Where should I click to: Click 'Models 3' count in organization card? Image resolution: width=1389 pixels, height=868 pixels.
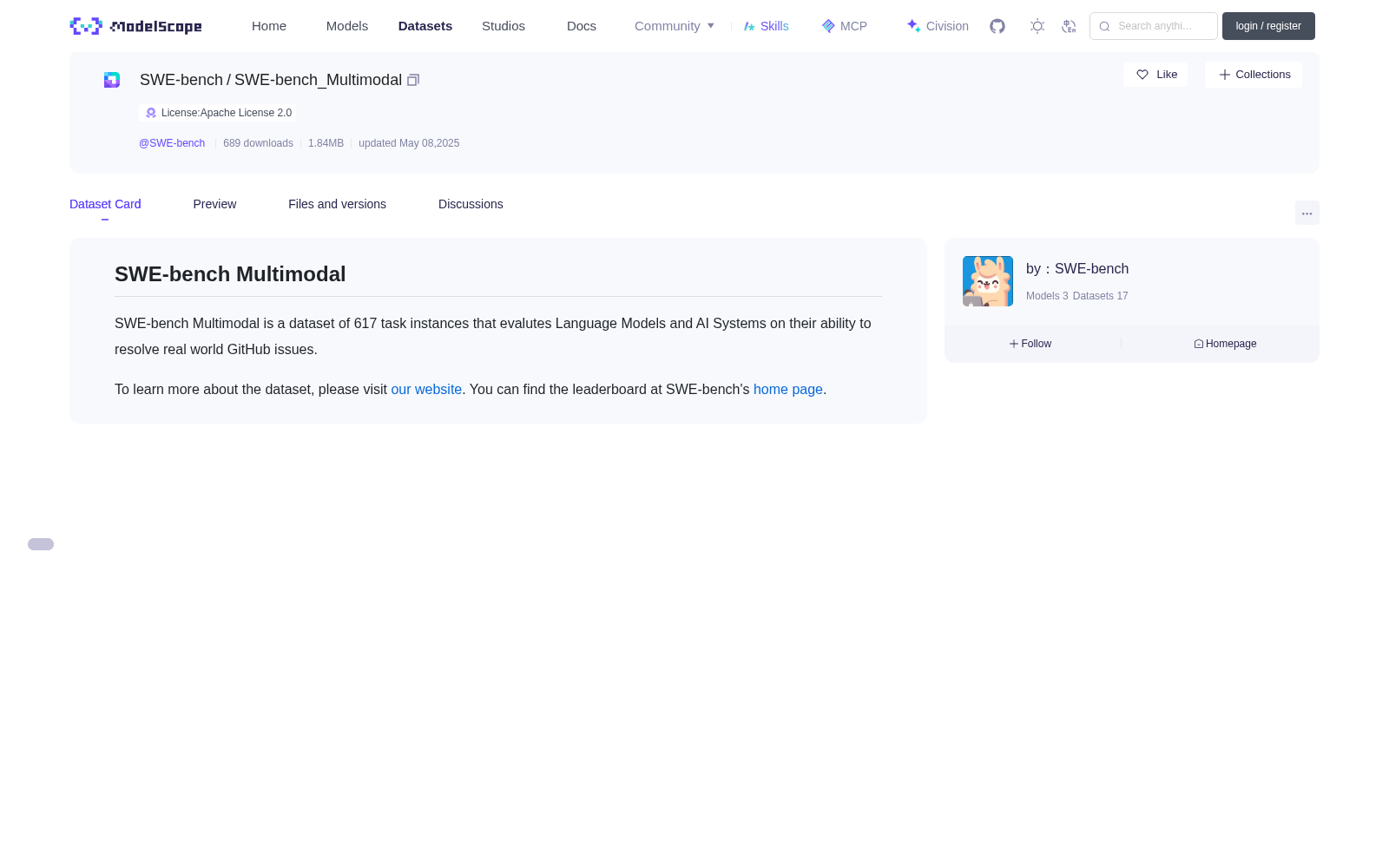pos(1047,296)
